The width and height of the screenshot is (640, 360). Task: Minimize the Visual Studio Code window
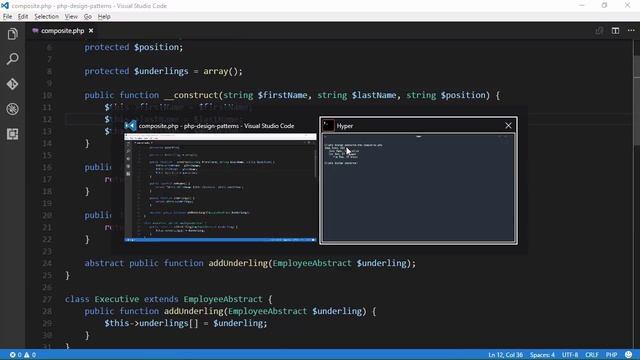click(x=582, y=5)
